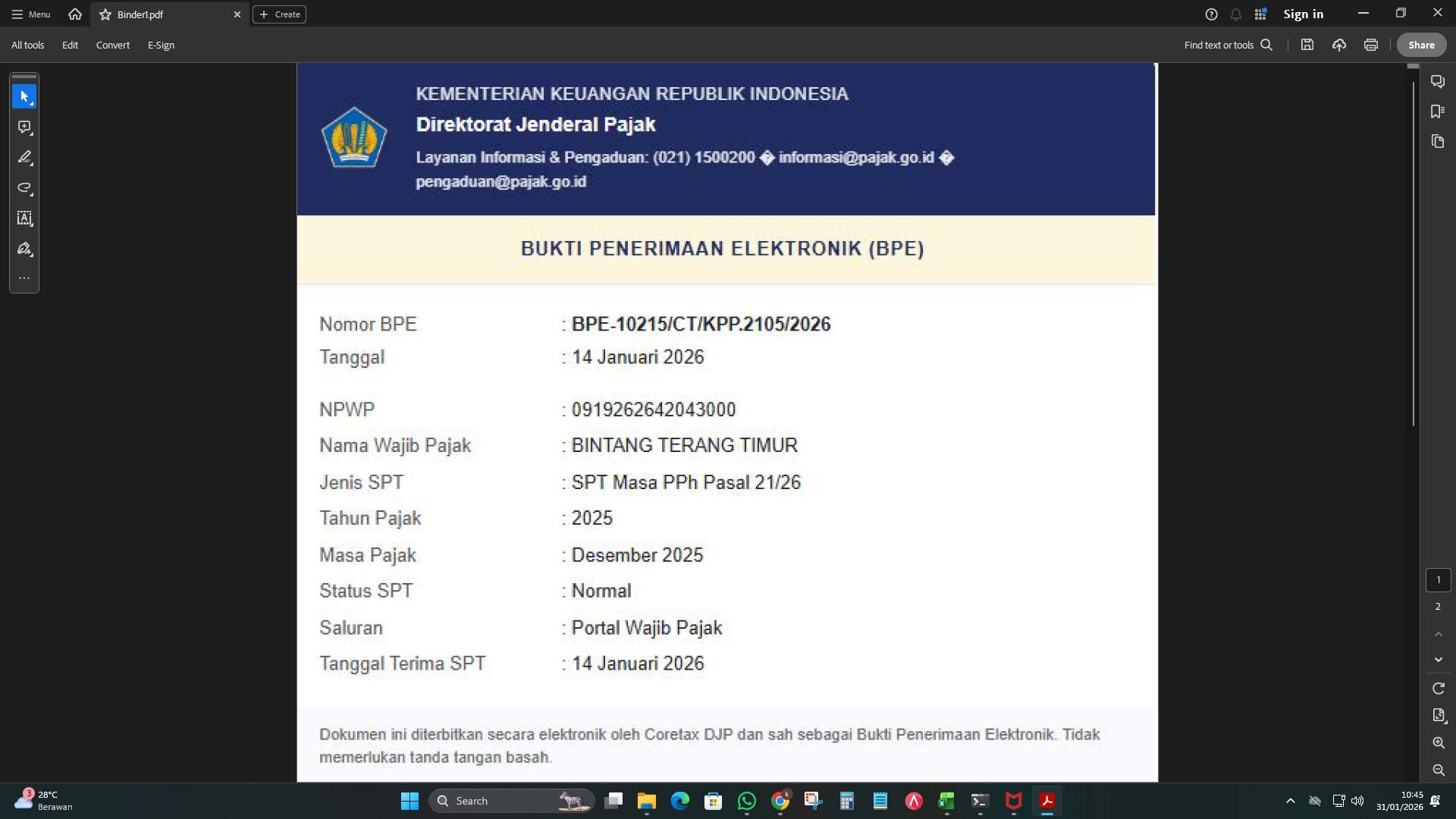Screen dimensions: 1456x819
Task: Click the Share button
Action: 1420,45
